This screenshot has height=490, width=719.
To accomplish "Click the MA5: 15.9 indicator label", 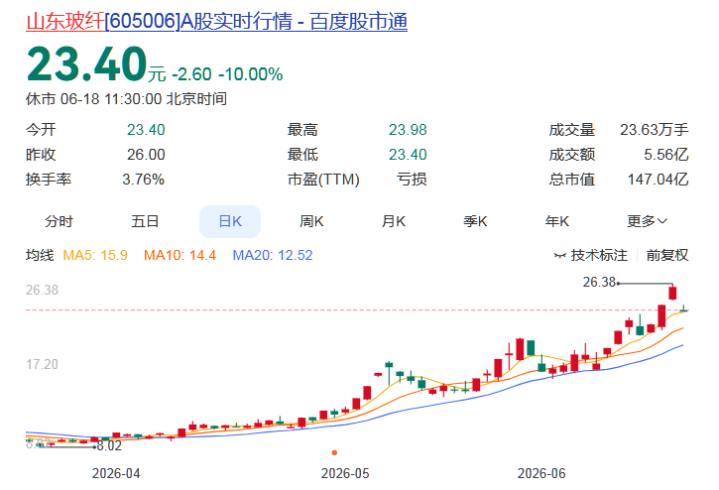I will 95,255.
